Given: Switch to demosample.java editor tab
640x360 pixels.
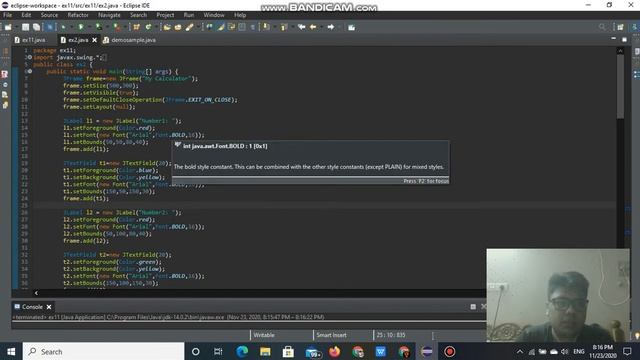Looking at the screenshot, I should (x=129, y=40).
